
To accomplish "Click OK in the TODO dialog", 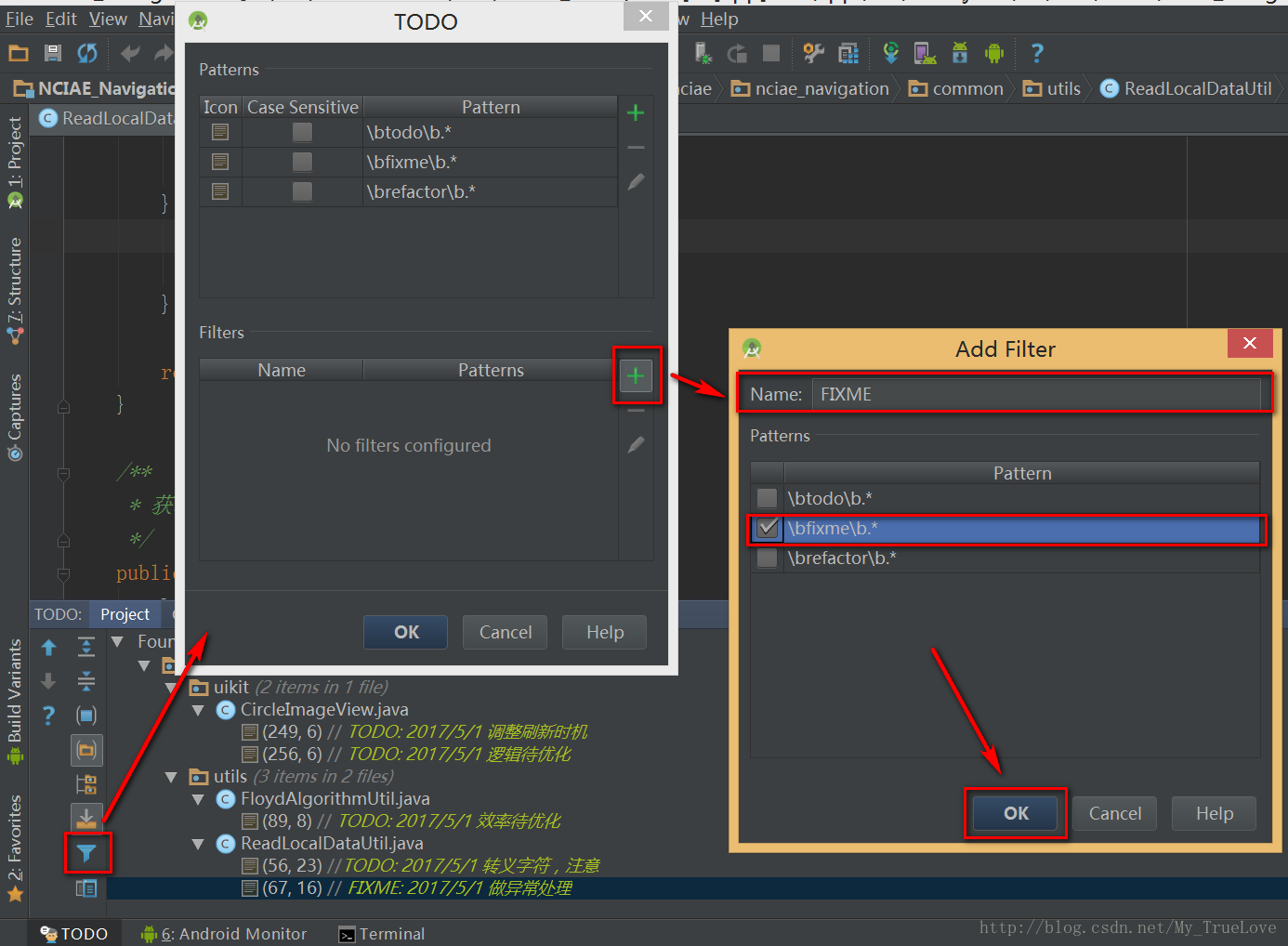I will point(406,632).
